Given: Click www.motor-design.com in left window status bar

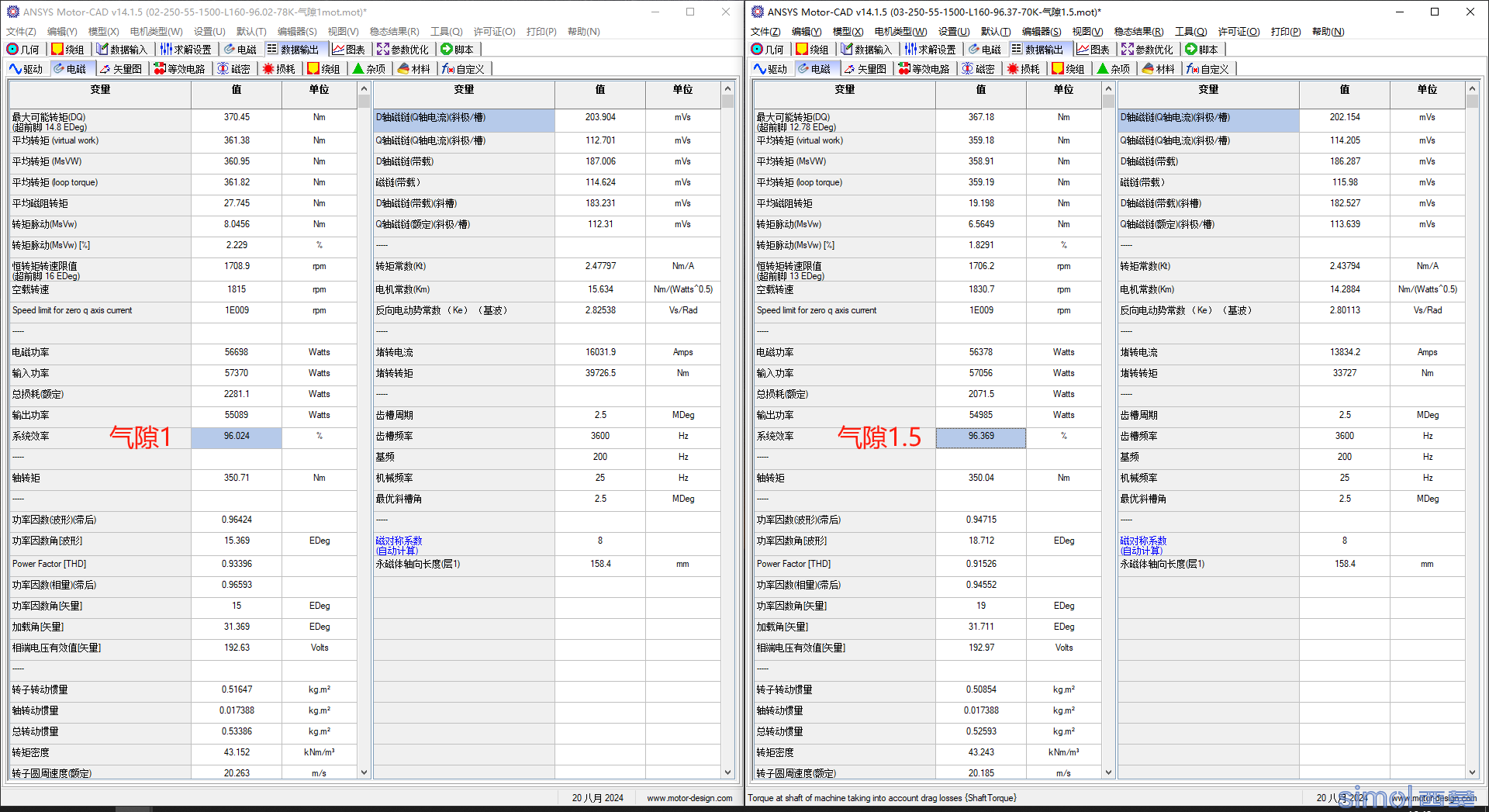Looking at the screenshot, I should (x=689, y=797).
